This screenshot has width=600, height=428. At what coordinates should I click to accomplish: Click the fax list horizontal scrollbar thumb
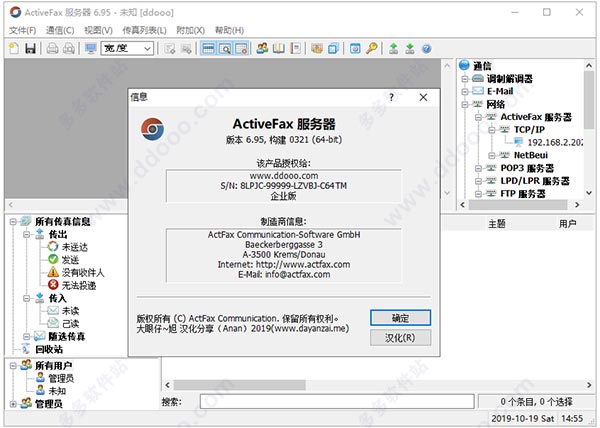pyautogui.click(x=239, y=385)
